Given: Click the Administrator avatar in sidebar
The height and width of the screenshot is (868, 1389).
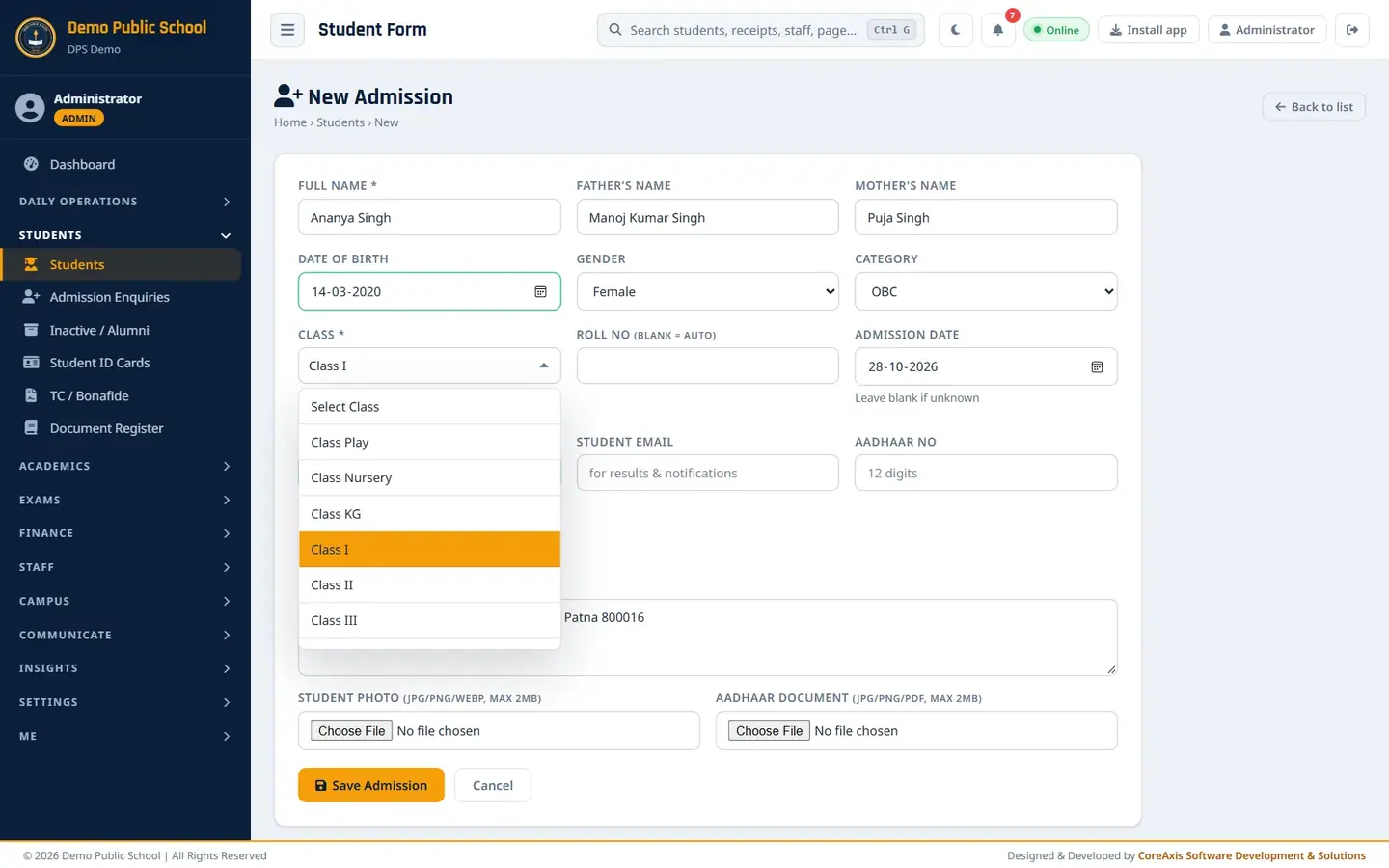Looking at the screenshot, I should tap(30, 108).
